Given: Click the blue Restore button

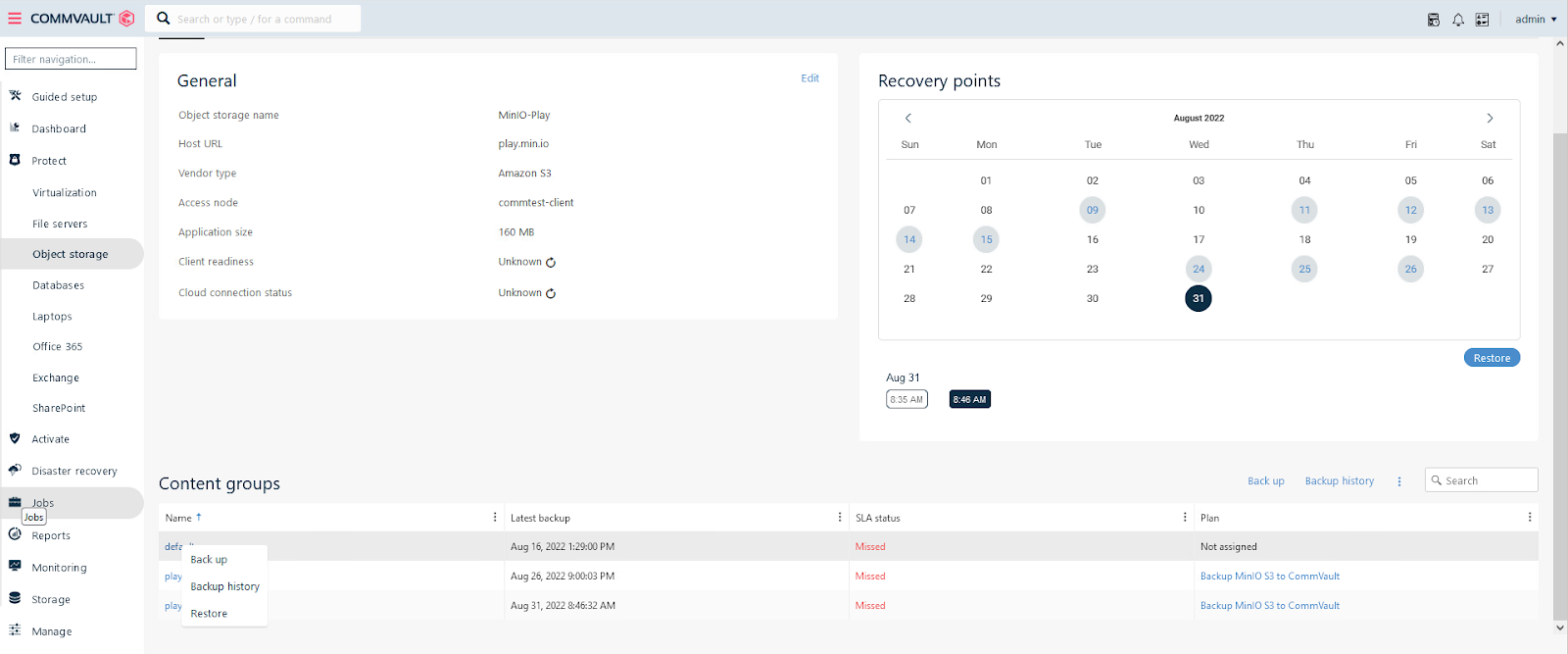Looking at the screenshot, I should [1492, 358].
